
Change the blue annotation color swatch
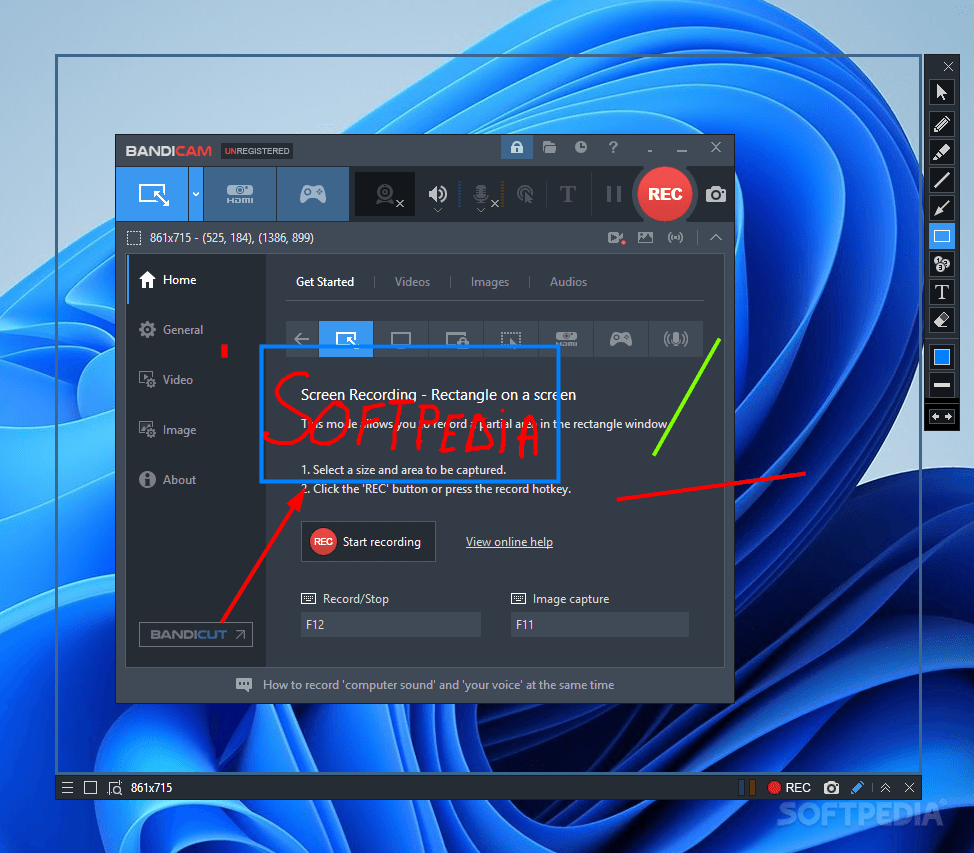pos(941,356)
